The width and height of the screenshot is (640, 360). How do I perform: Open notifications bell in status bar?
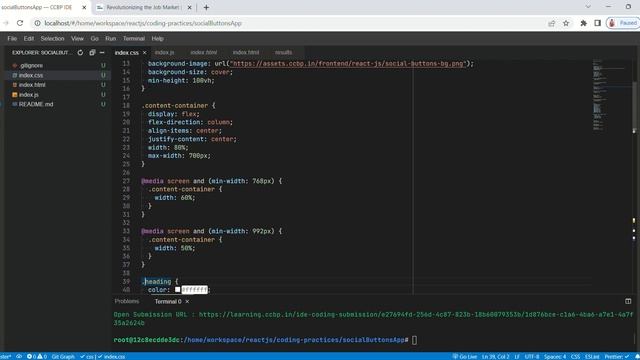pyautogui.click(x=637, y=357)
